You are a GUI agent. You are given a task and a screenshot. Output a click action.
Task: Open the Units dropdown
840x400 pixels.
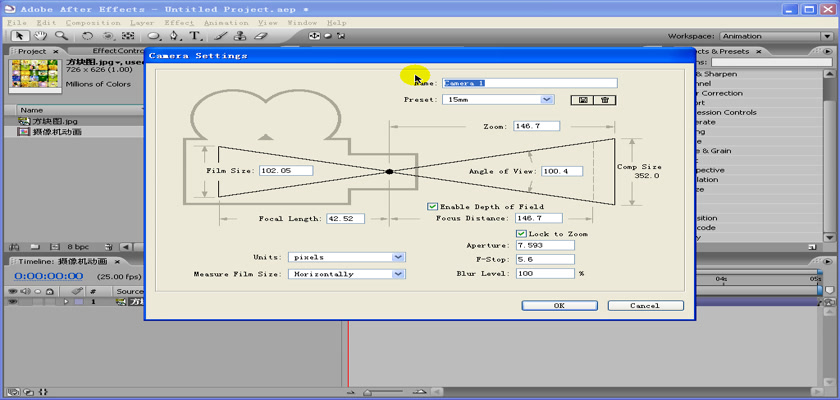click(347, 257)
